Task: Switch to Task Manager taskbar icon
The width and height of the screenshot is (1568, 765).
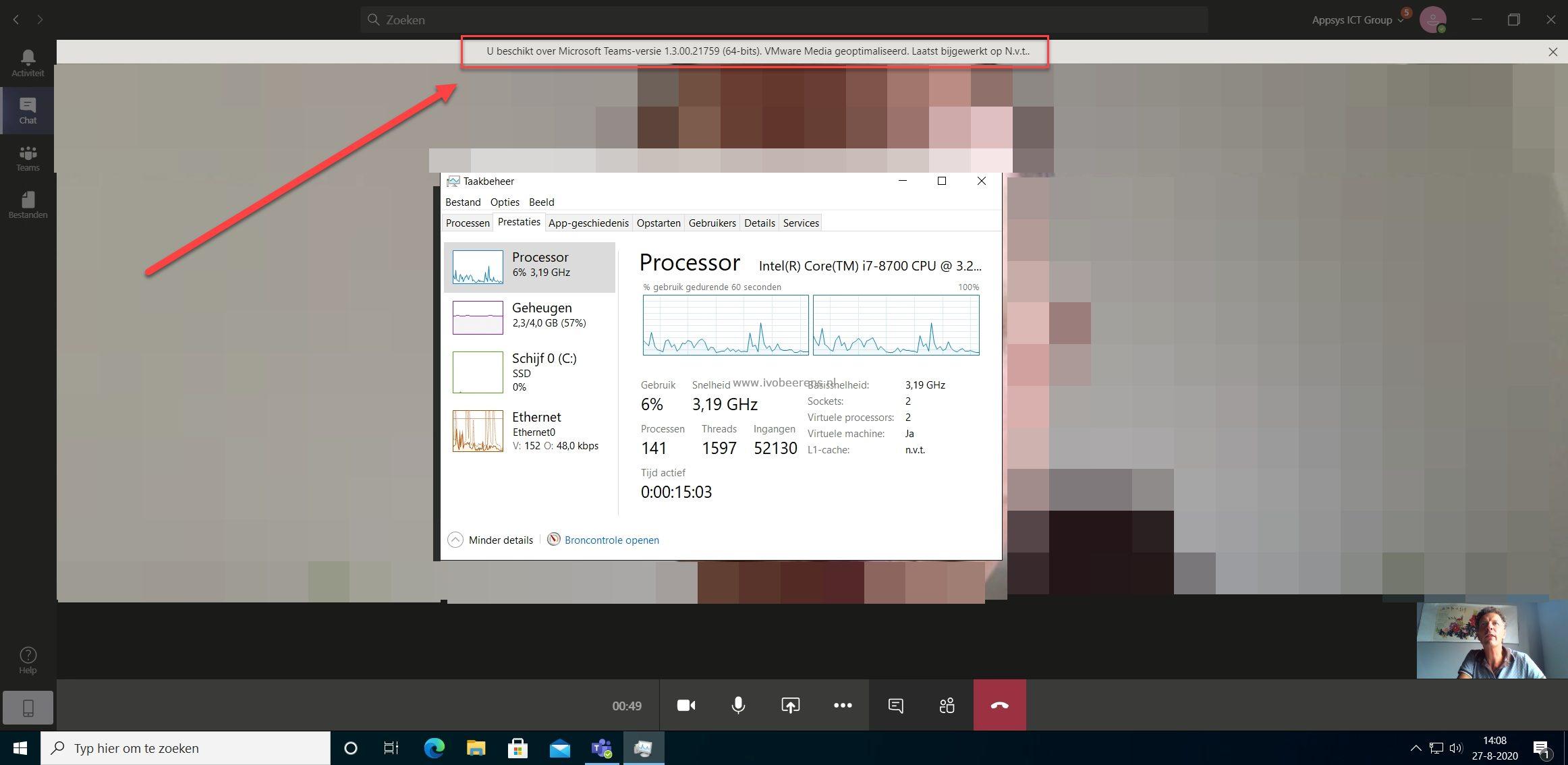Action: pos(643,748)
